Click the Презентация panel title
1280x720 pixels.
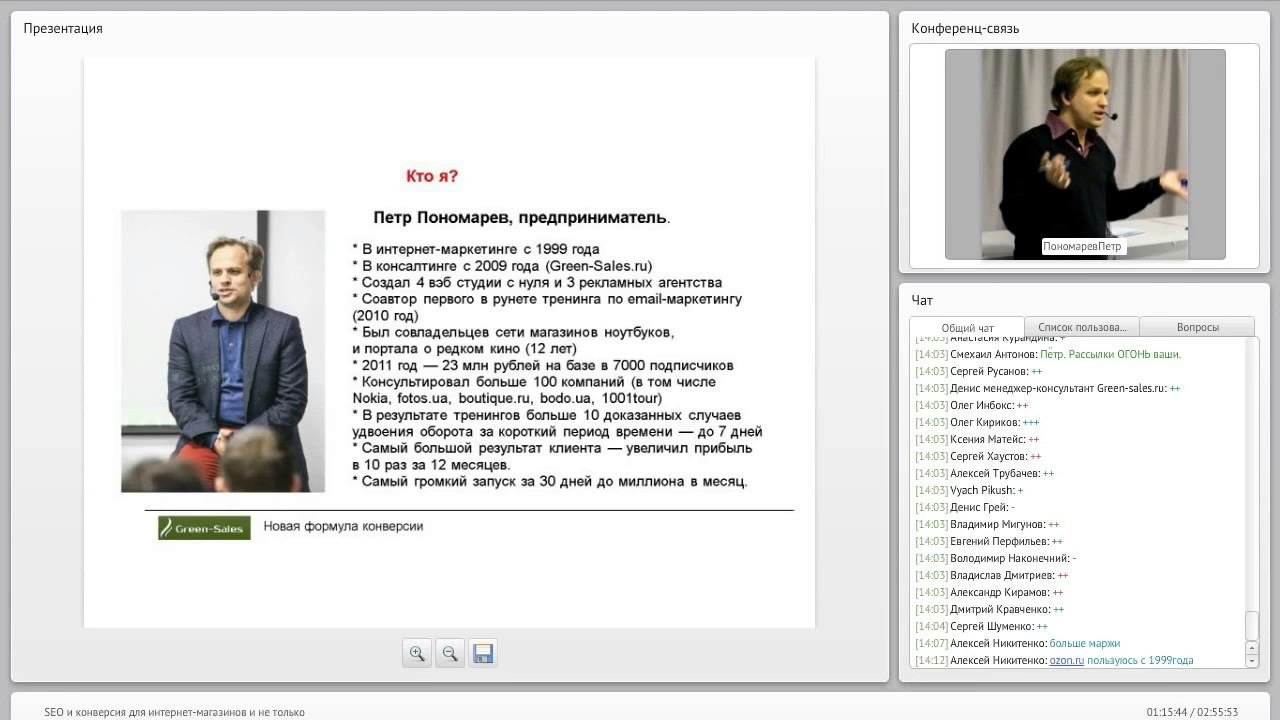coord(63,29)
